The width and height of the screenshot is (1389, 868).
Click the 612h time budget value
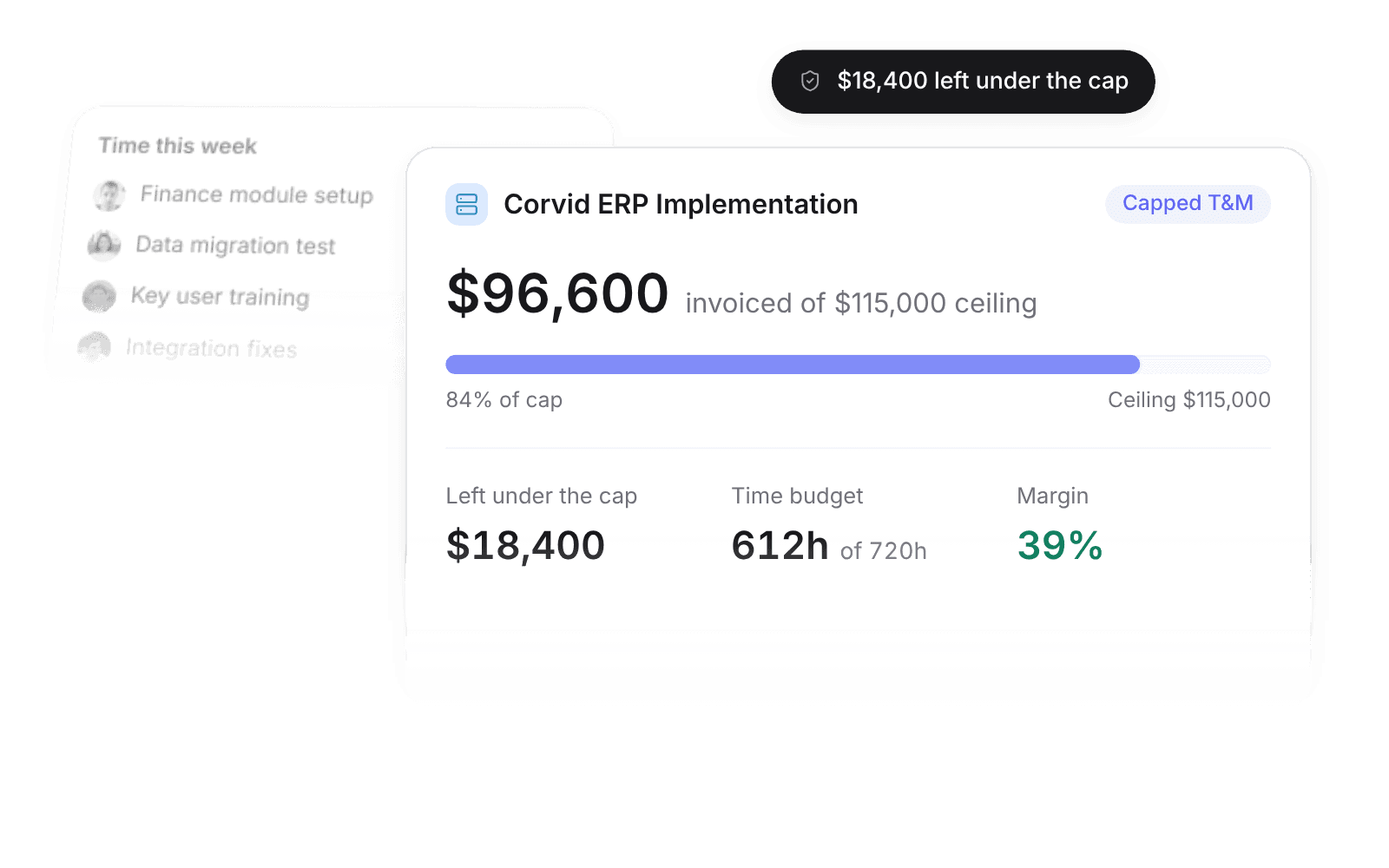[780, 546]
